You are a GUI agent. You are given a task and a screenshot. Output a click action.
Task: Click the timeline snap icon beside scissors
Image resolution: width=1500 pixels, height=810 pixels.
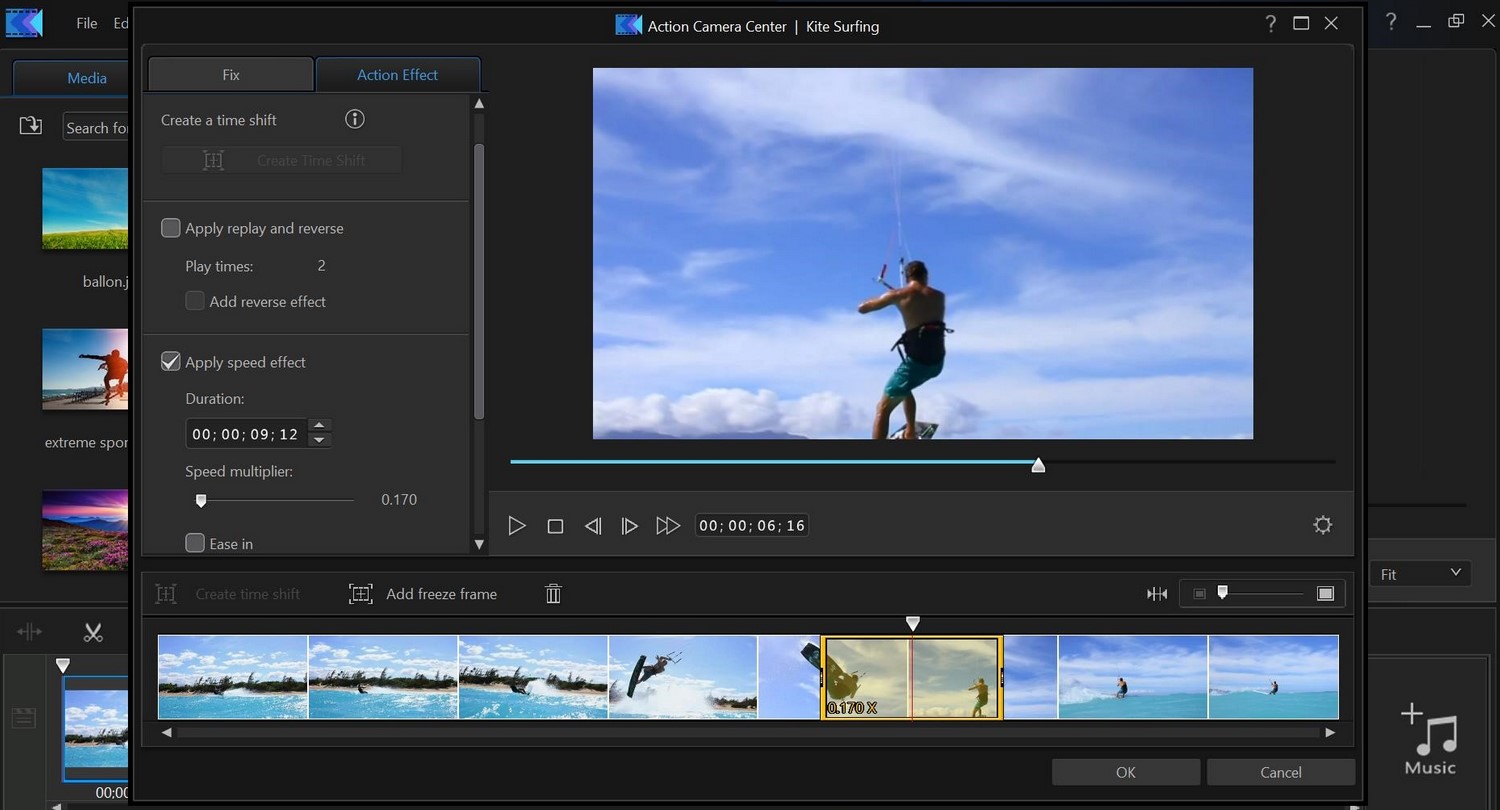pos(30,632)
